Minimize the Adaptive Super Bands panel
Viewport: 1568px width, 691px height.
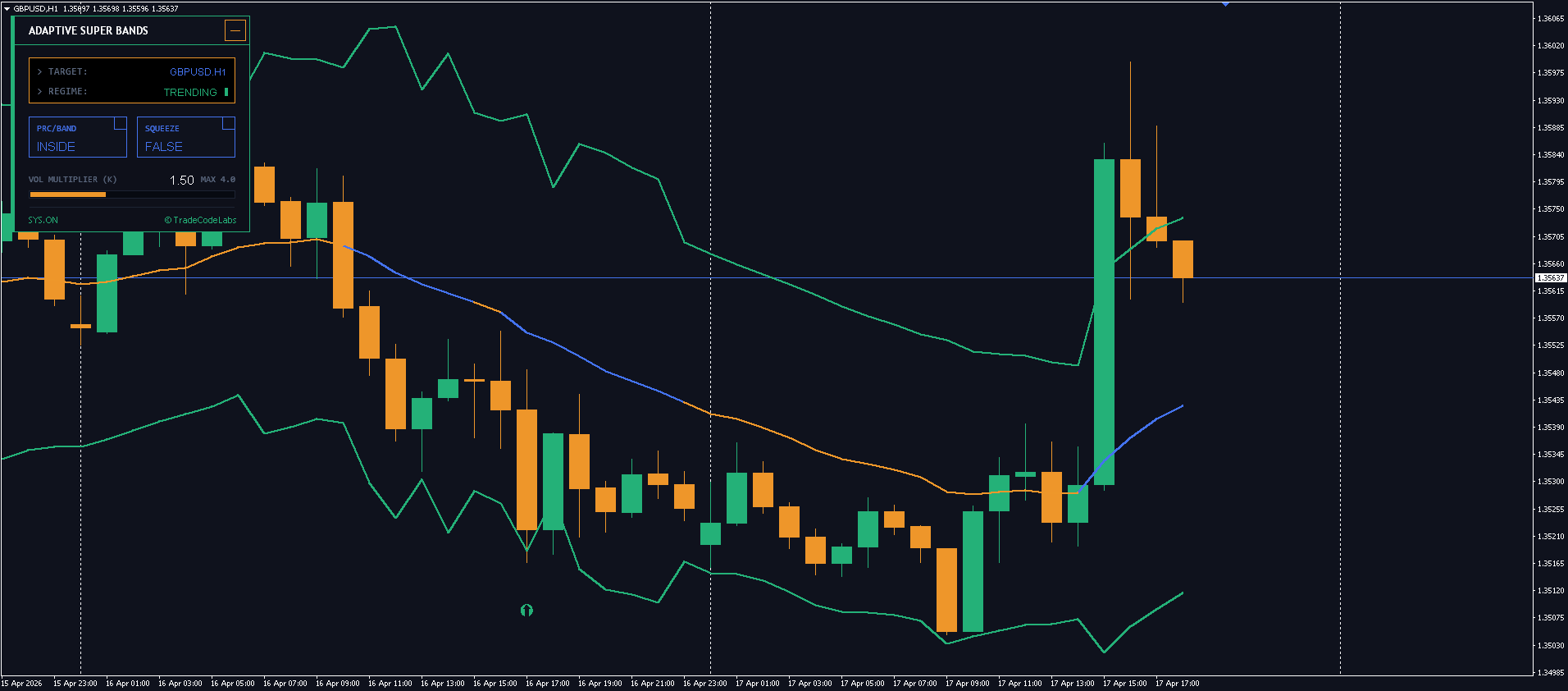coord(235,31)
